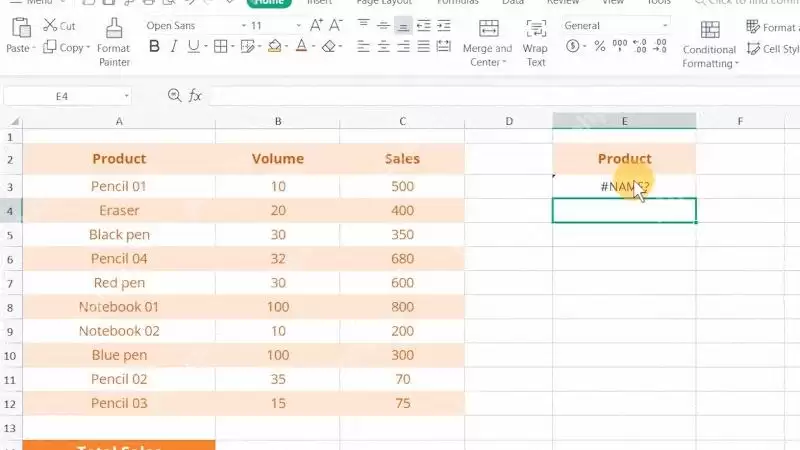This screenshot has height=450, width=800.
Task: Expand underline style arrow
Action: [206, 47]
